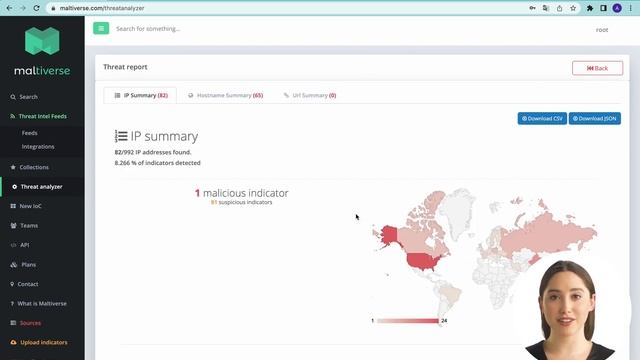Image resolution: width=640 pixels, height=360 pixels.
Task: Click the browser forward arrow
Action: coord(23,8)
